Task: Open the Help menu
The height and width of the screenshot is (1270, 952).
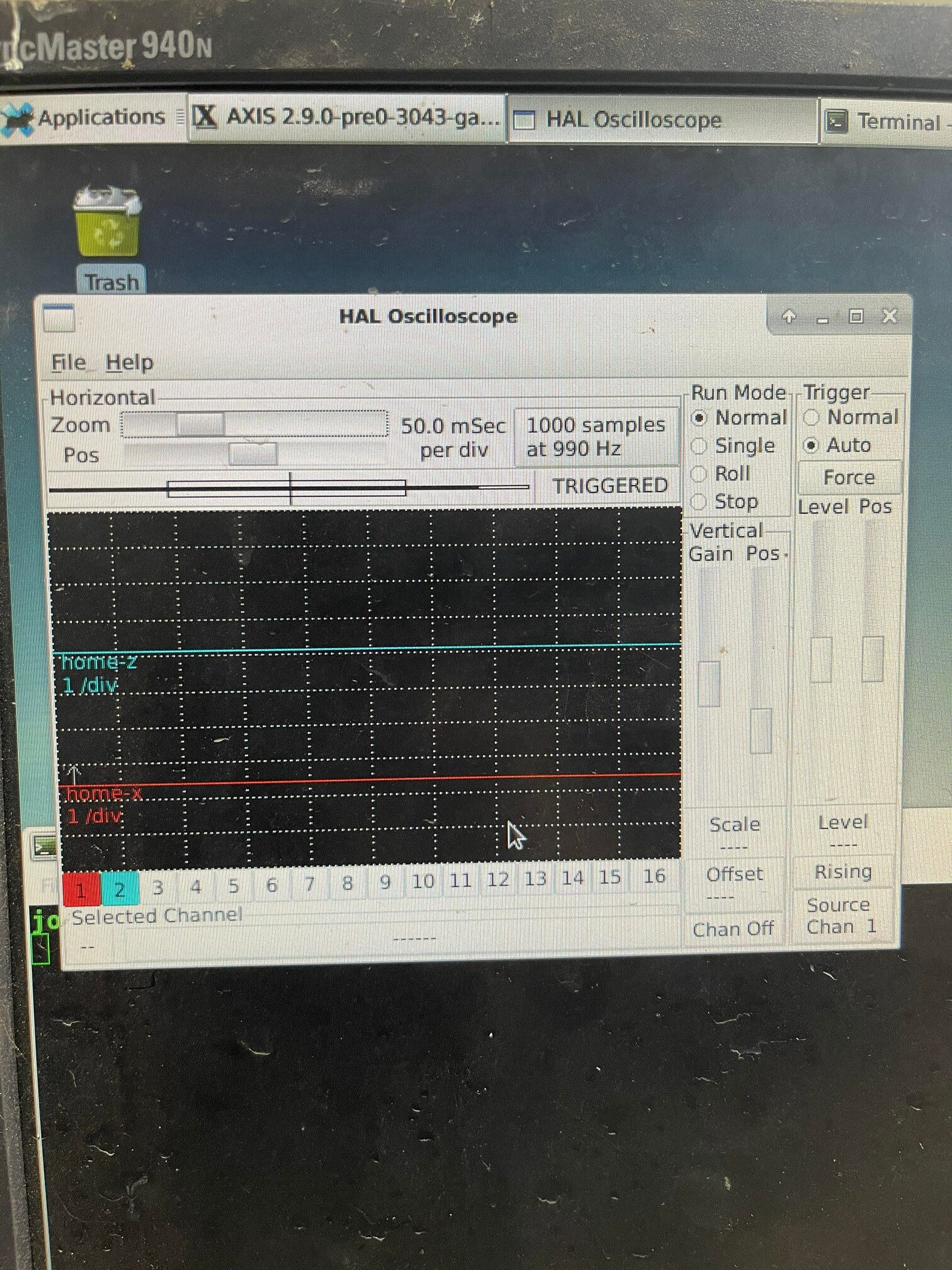Action: point(129,363)
